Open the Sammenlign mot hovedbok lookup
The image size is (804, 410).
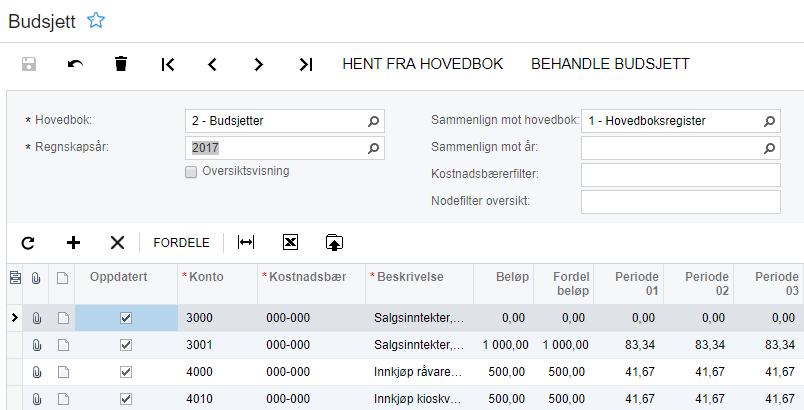pos(769,121)
